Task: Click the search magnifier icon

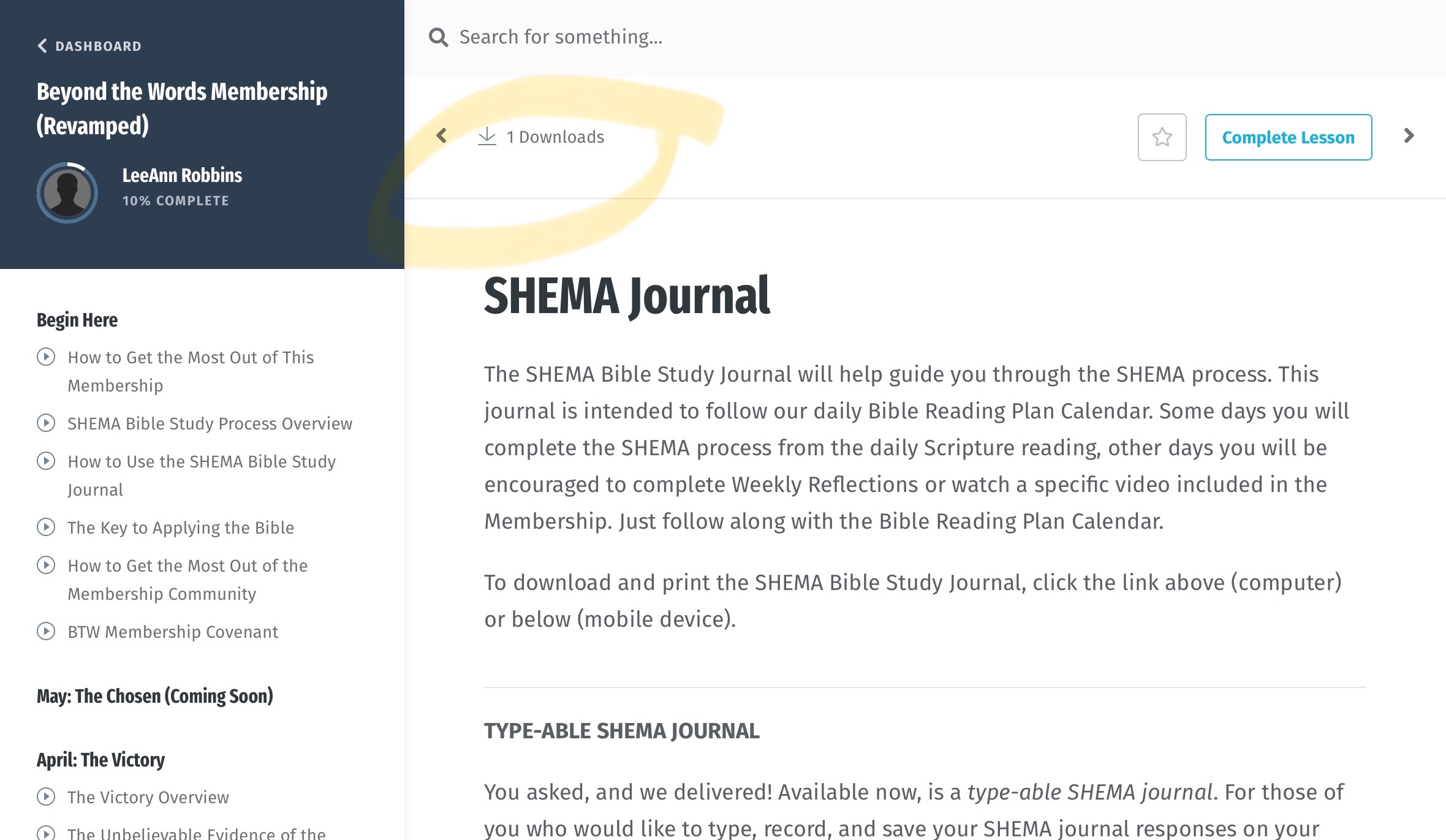Action: point(439,37)
